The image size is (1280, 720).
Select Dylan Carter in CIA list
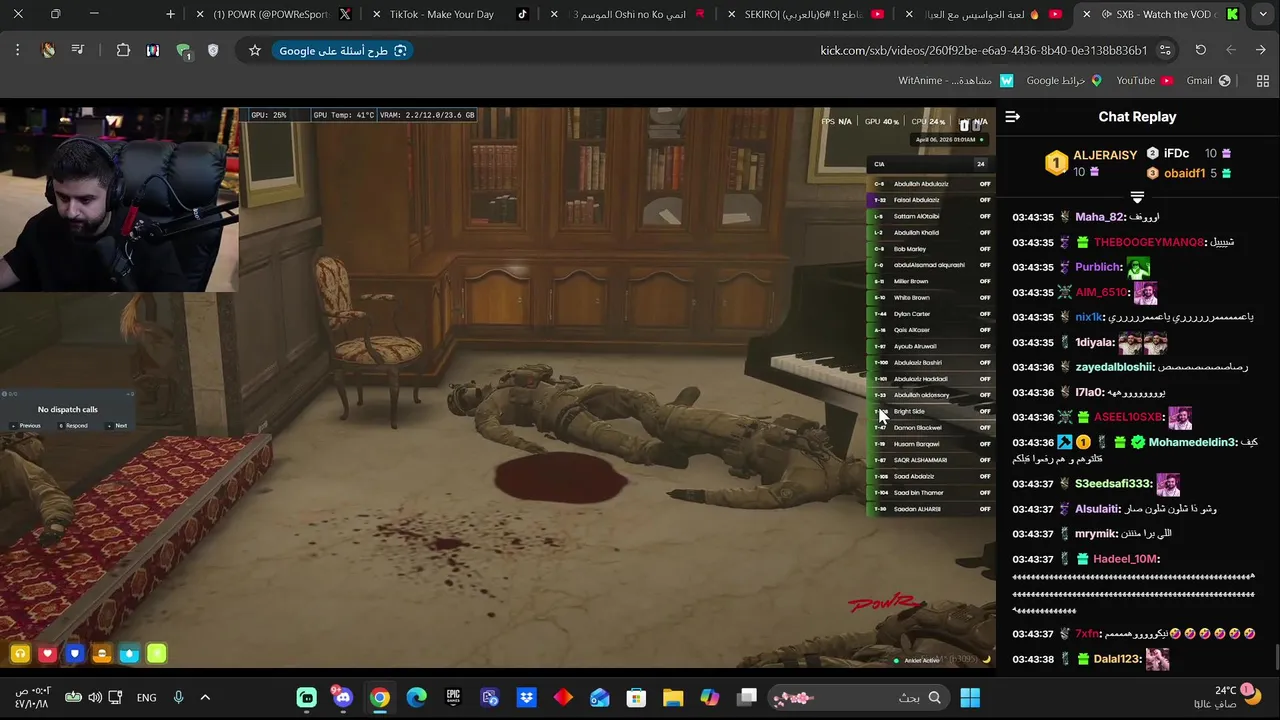[x=930, y=314]
